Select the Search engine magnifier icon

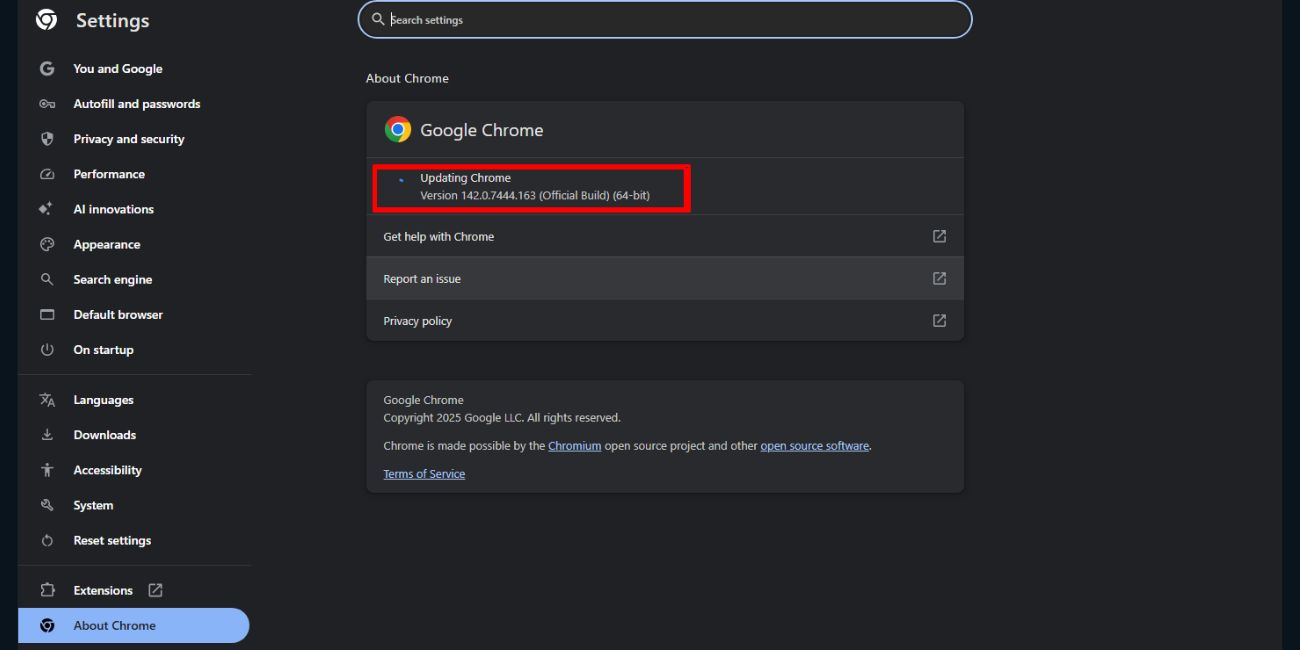46,279
